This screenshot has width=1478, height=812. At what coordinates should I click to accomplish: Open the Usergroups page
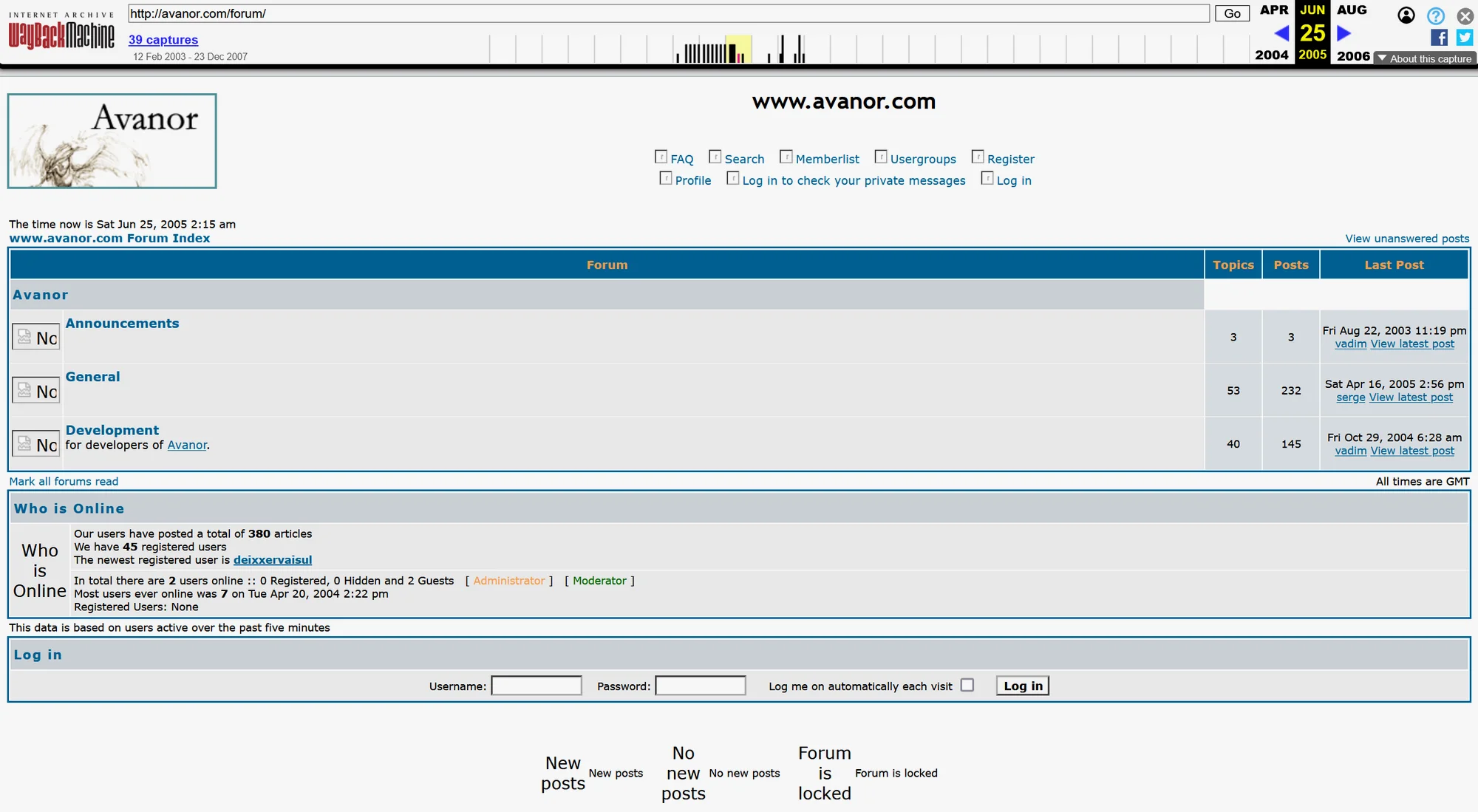tap(923, 159)
